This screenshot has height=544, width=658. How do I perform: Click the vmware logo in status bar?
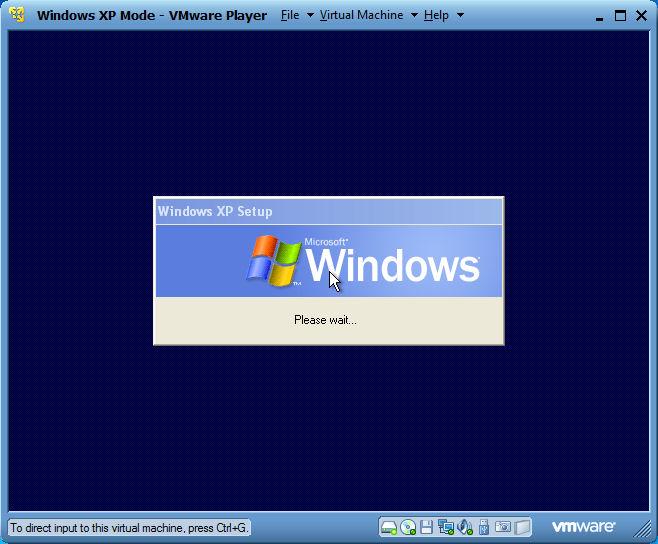[584, 527]
